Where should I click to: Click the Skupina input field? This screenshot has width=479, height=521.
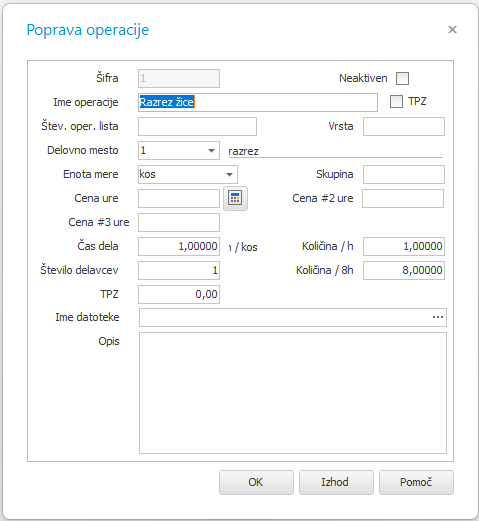(x=404, y=174)
